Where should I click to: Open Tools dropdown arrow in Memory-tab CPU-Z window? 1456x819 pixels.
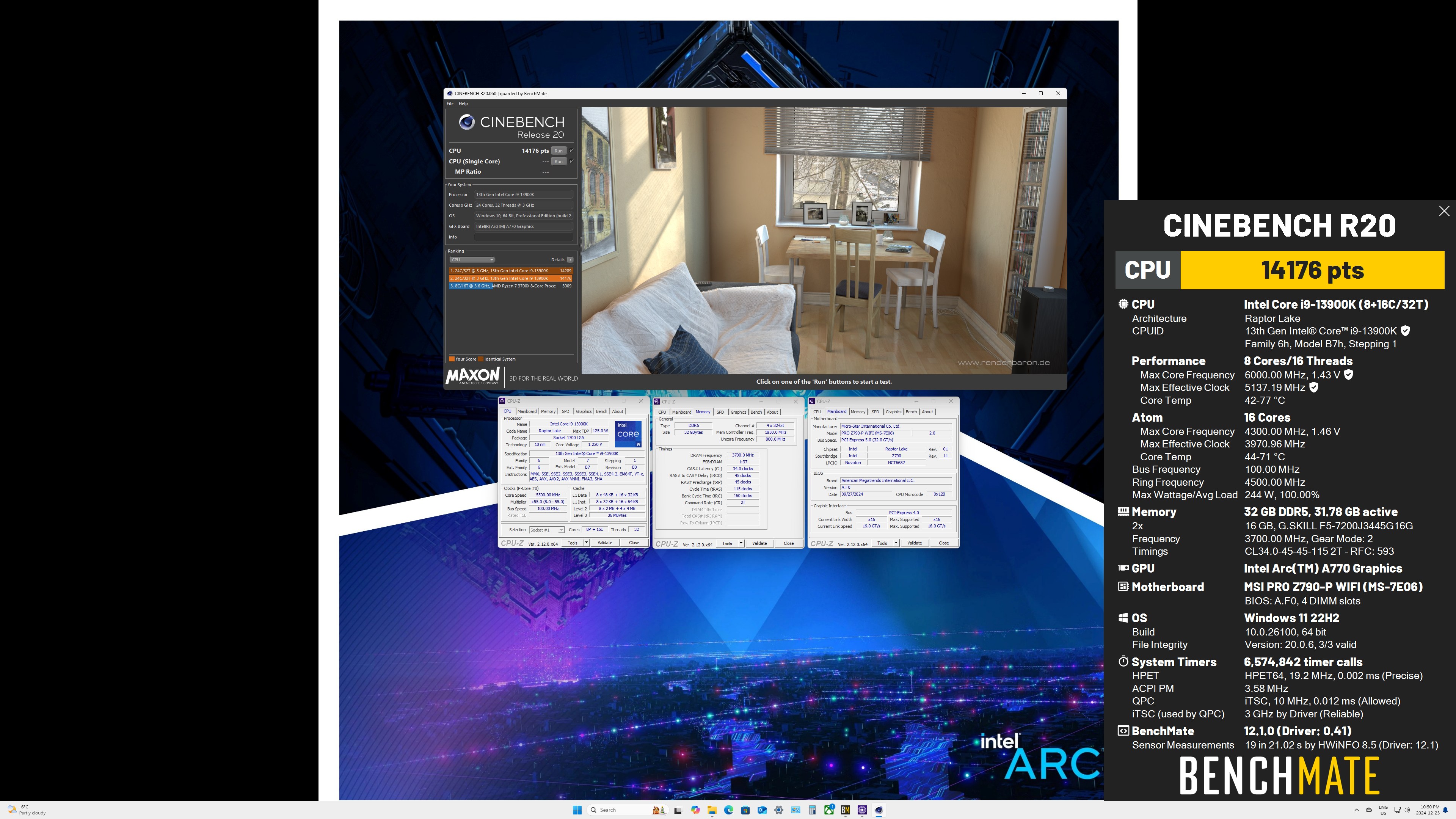point(741,543)
